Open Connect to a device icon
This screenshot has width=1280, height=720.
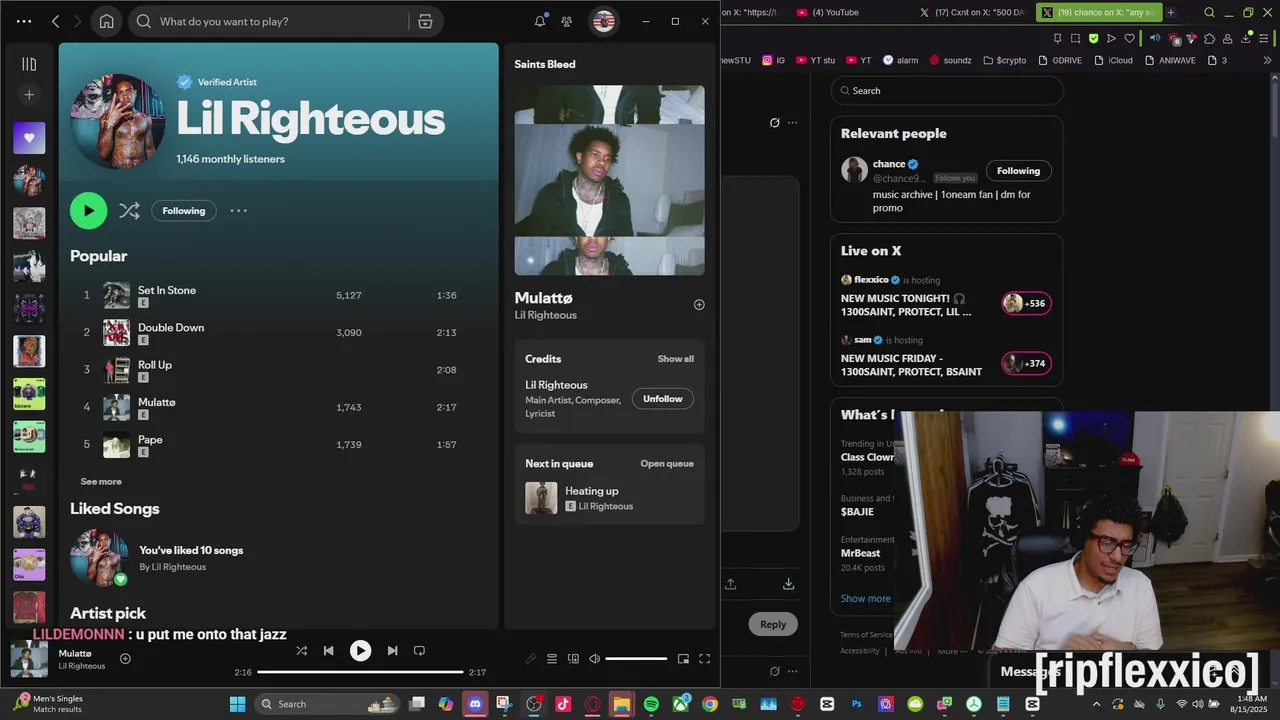[573, 659]
